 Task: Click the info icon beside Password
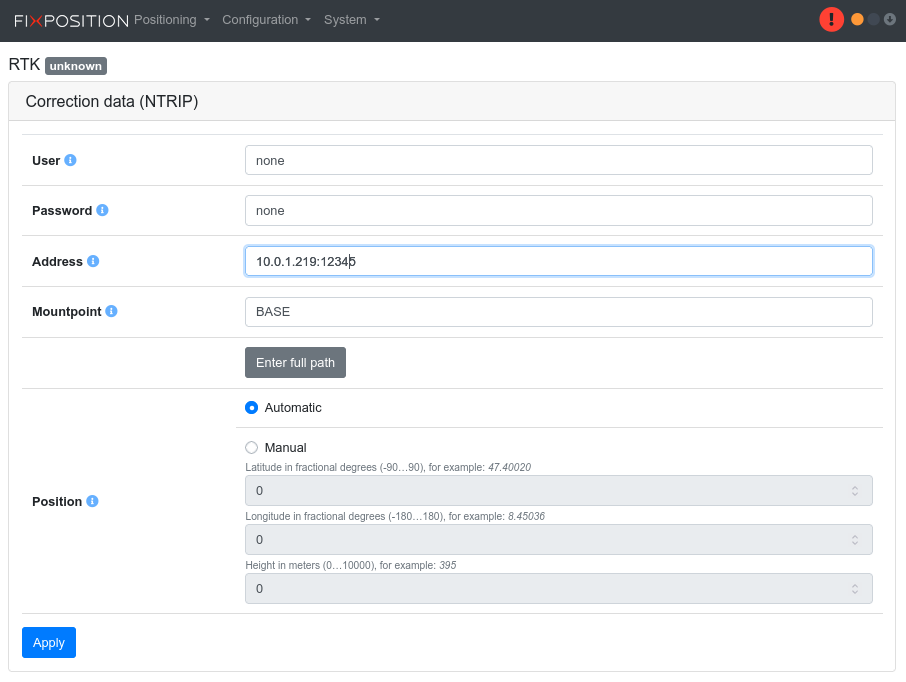click(x=102, y=210)
